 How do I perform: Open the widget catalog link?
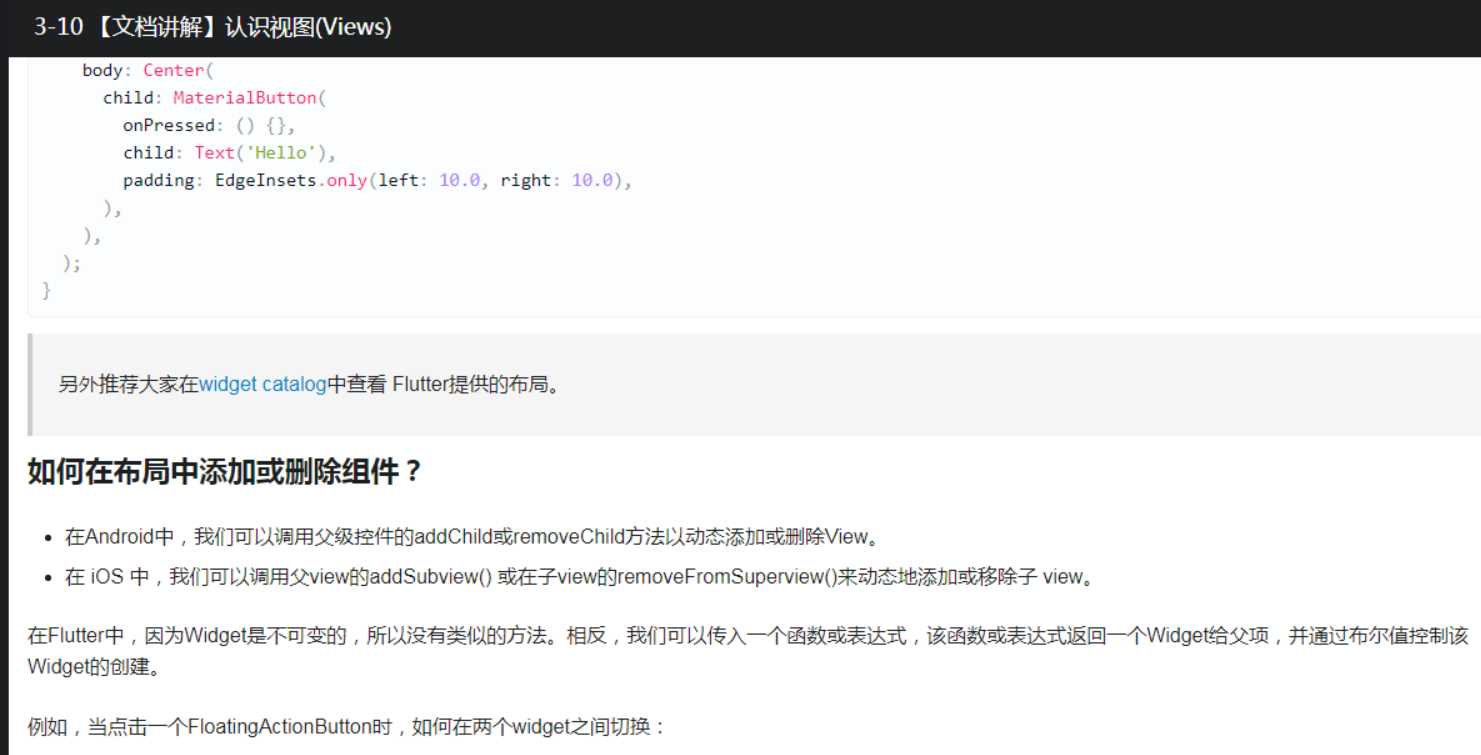point(263,384)
